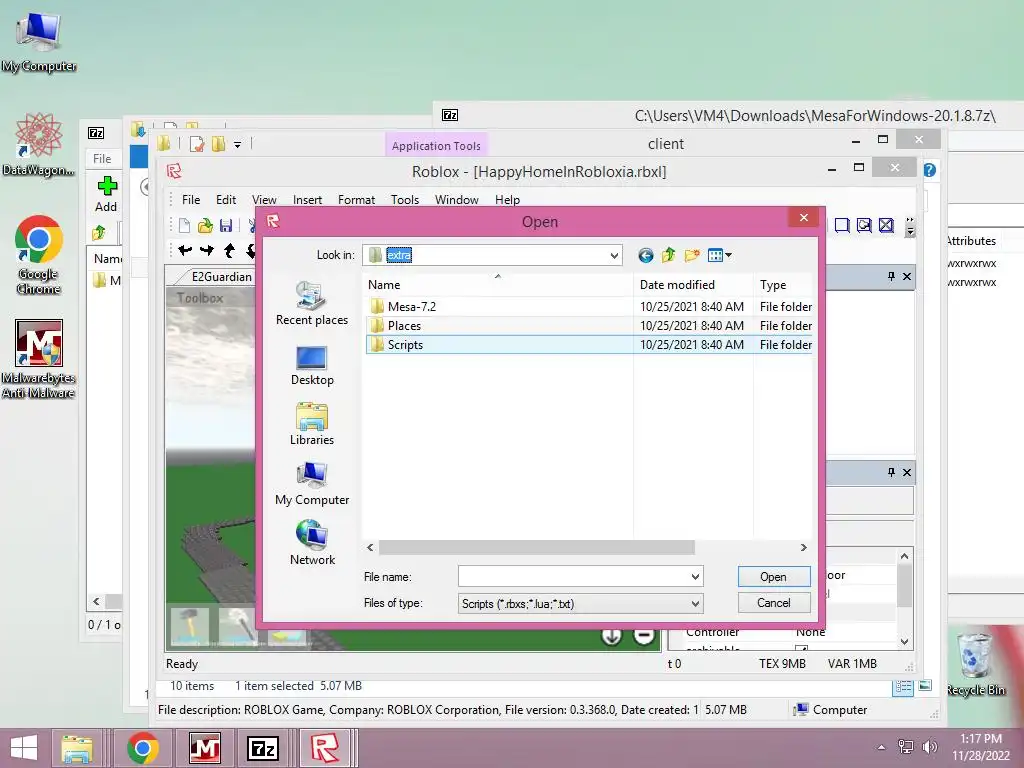This screenshot has height=768, width=1024.
Task: Expand the File name dropdown arrow
Action: (696, 577)
